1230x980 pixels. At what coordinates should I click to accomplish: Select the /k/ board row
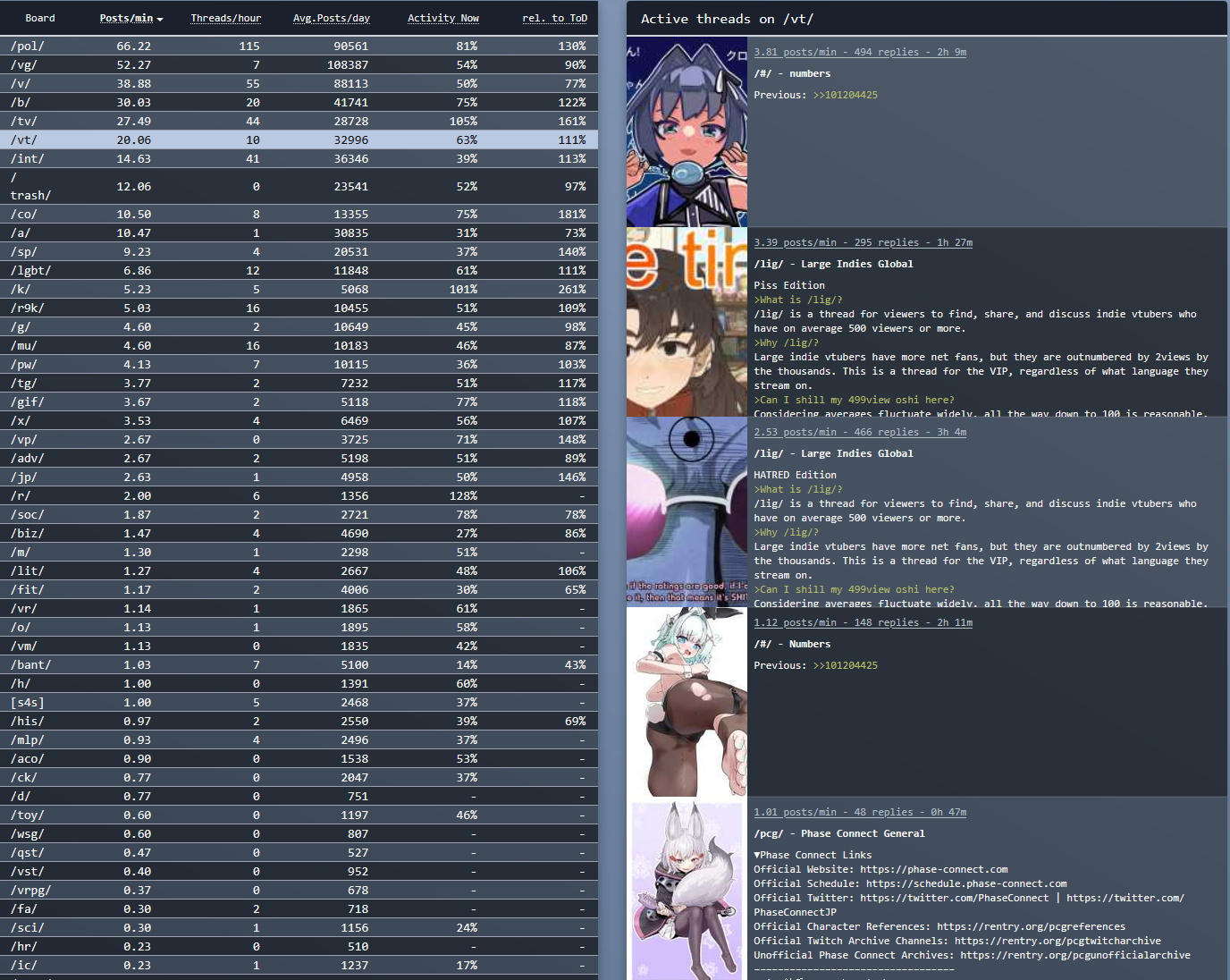(x=299, y=289)
